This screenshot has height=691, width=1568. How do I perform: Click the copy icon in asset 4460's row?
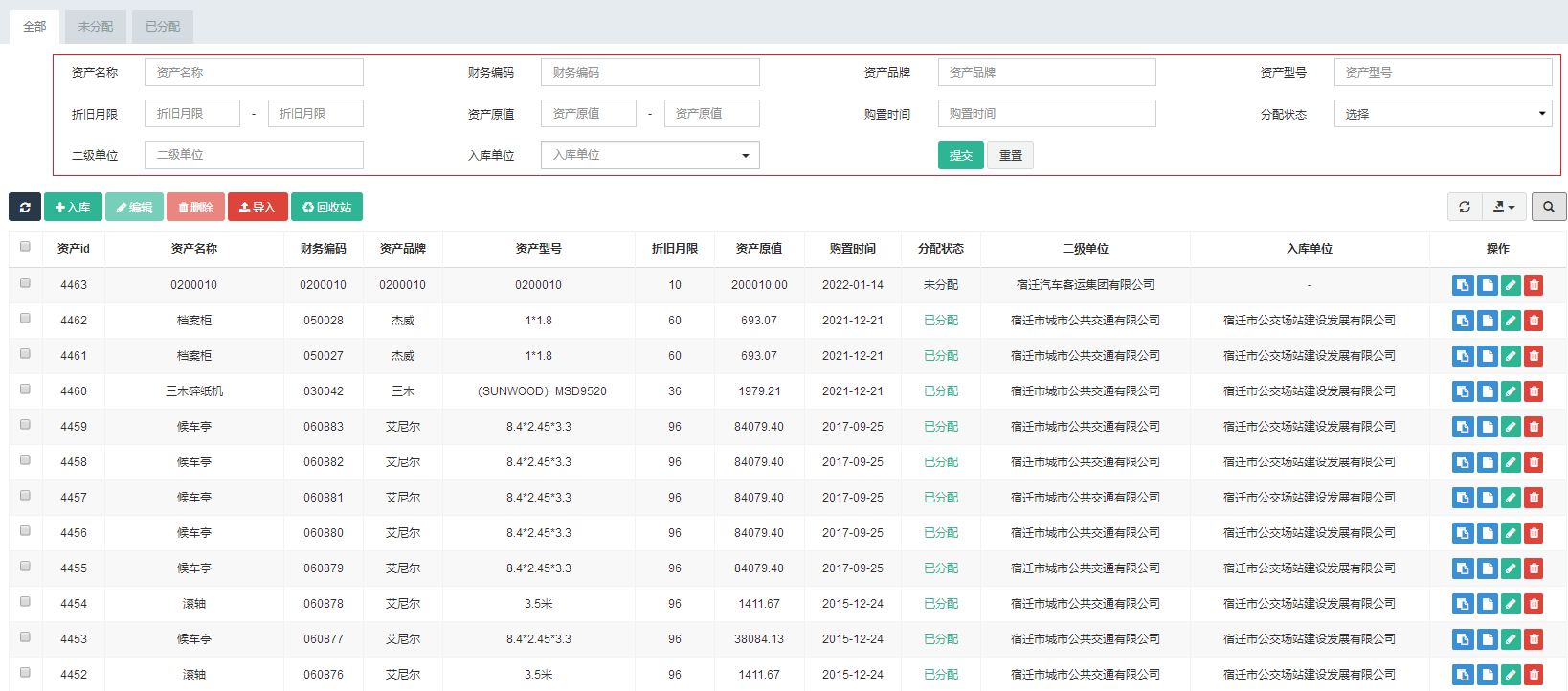pos(1462,391)
